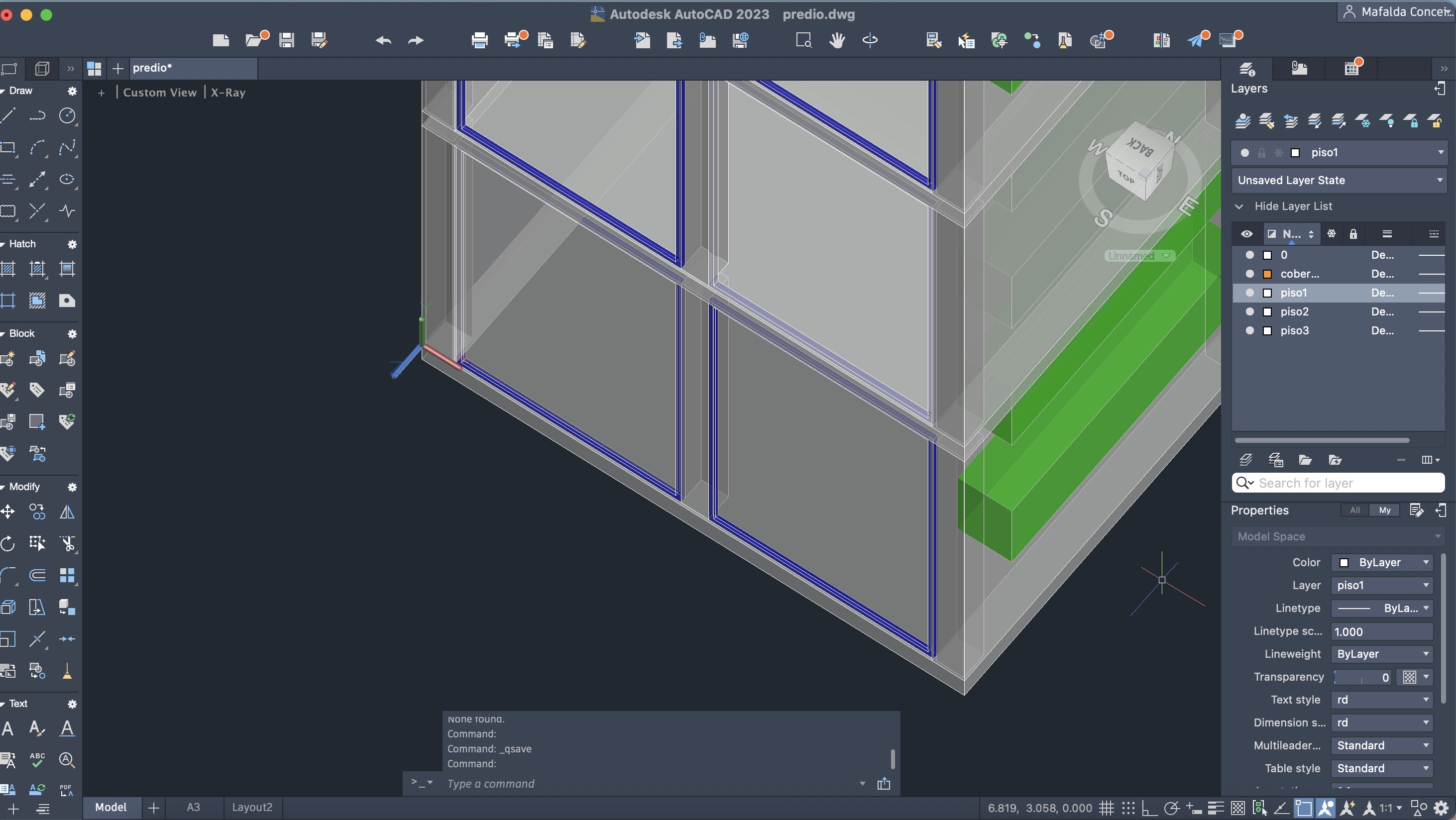
Task: Open the current layer piso1 dropdown
Action: click(x=1440, y=153)
